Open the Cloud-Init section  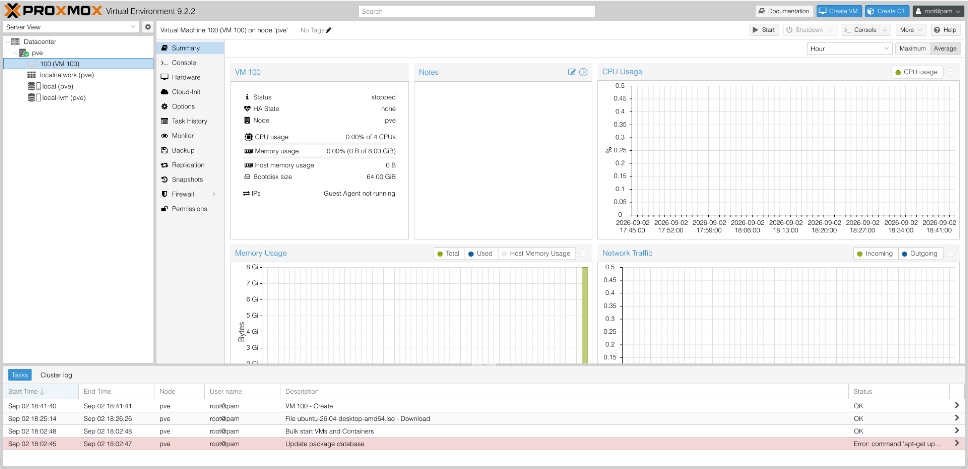tap(190, 92)
